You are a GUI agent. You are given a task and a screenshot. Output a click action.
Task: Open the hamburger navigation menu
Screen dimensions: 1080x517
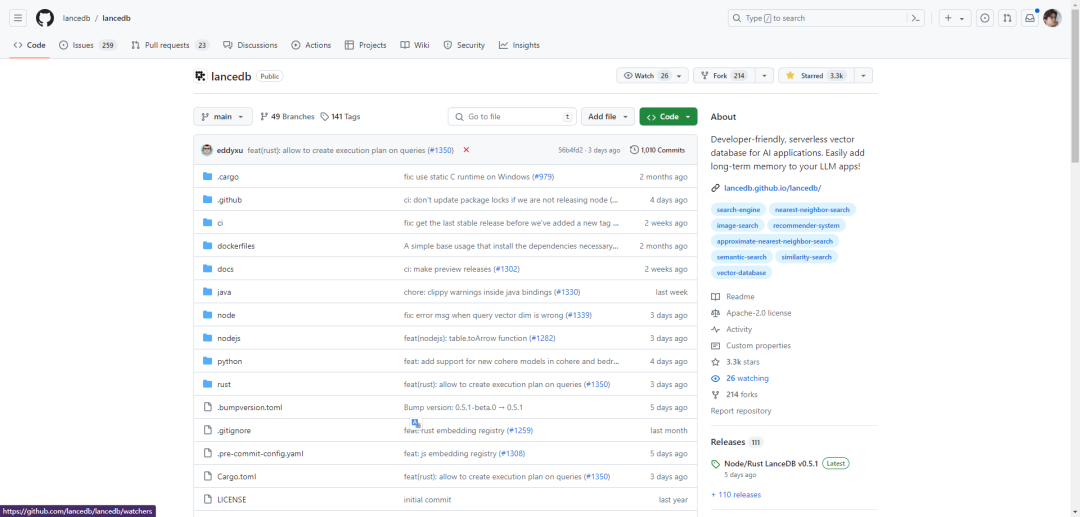click(x=18, y=18)
